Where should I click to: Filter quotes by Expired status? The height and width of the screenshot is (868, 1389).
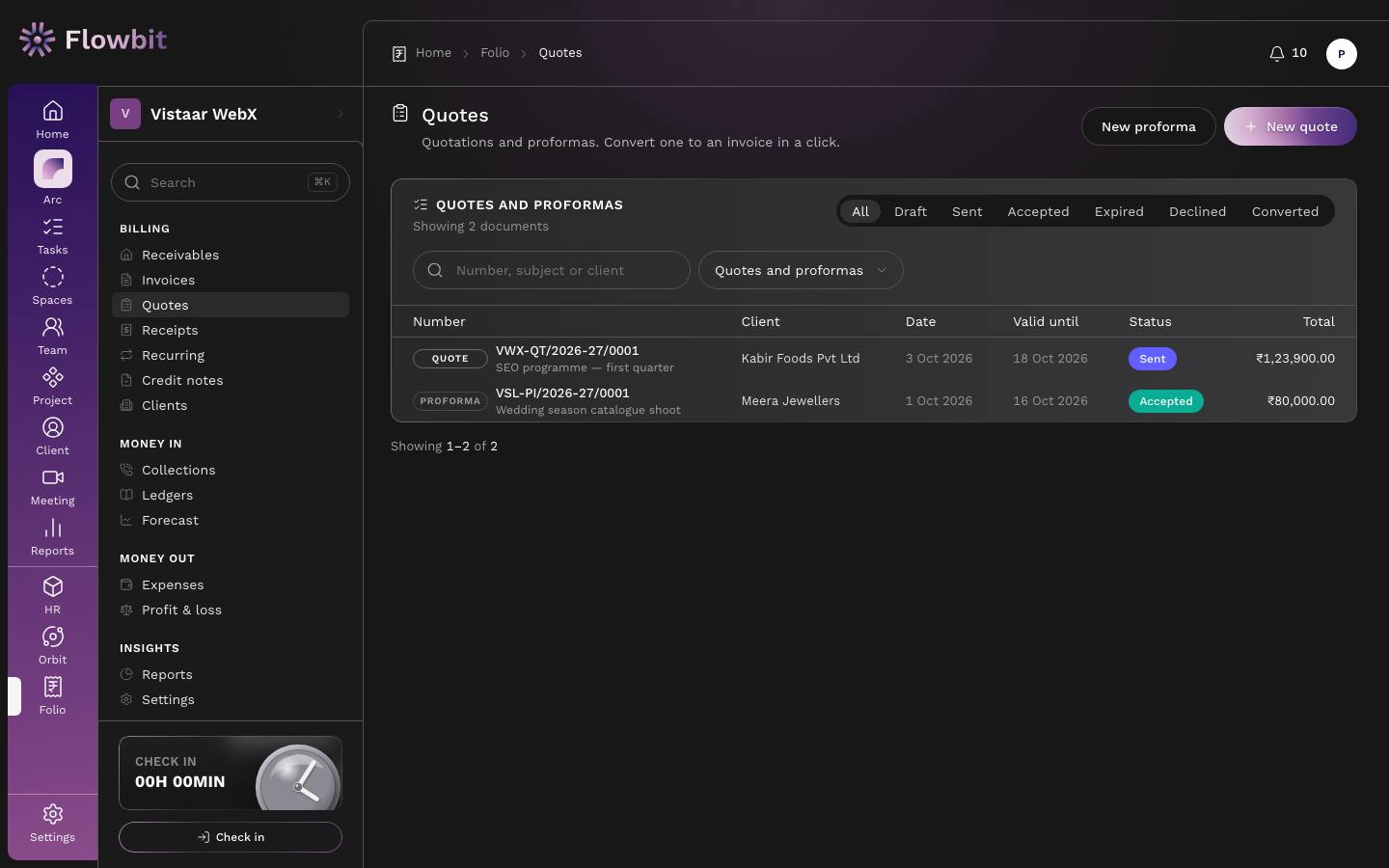[1119, 211]
